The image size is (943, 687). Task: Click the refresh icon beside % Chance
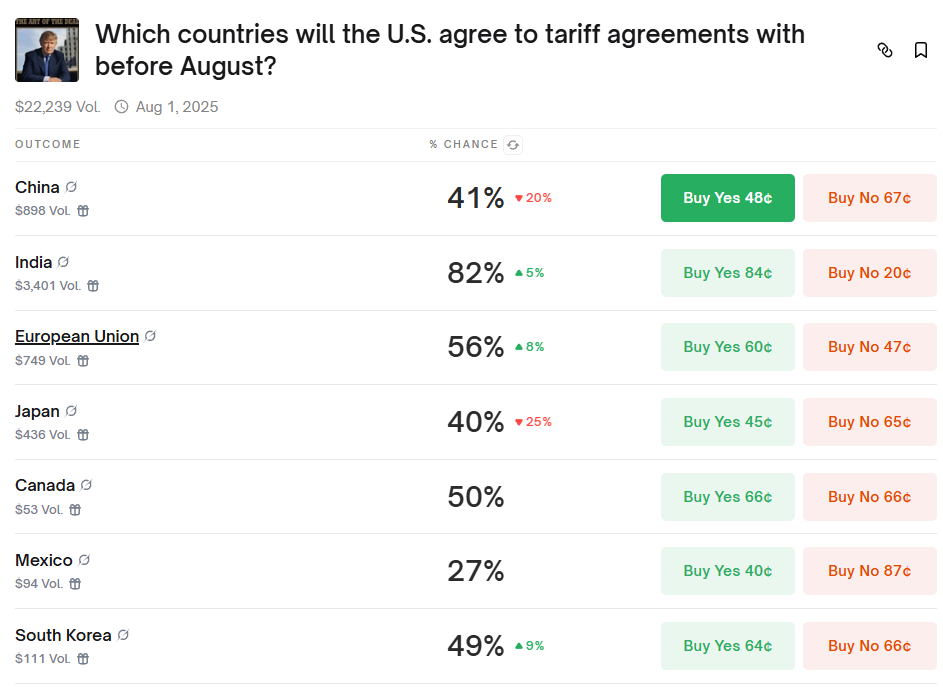[x=513, y=145]
